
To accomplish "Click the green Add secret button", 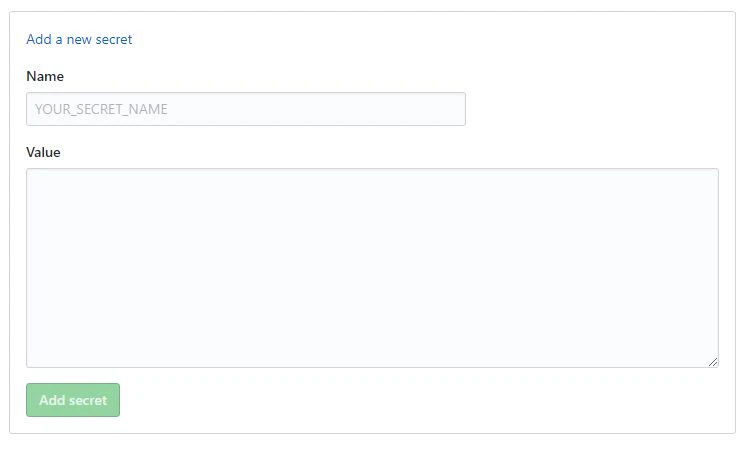I will coord(73,400).
